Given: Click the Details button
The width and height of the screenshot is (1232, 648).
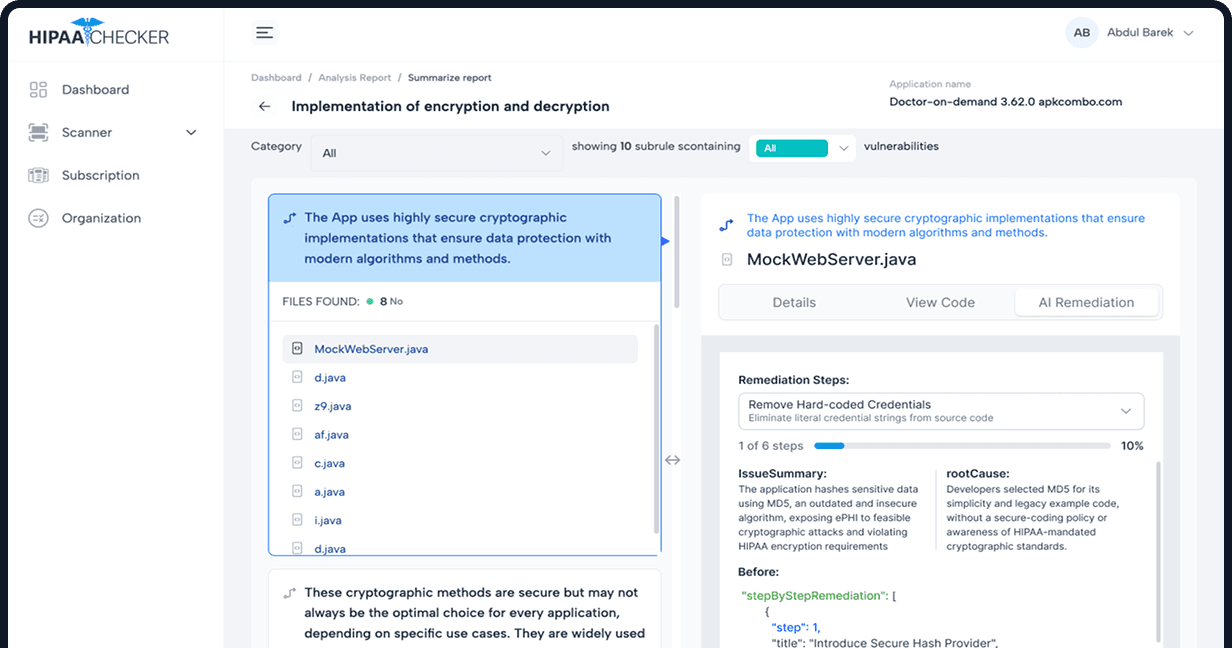Looking at the screenshot, I should click(x=797, y=302).
